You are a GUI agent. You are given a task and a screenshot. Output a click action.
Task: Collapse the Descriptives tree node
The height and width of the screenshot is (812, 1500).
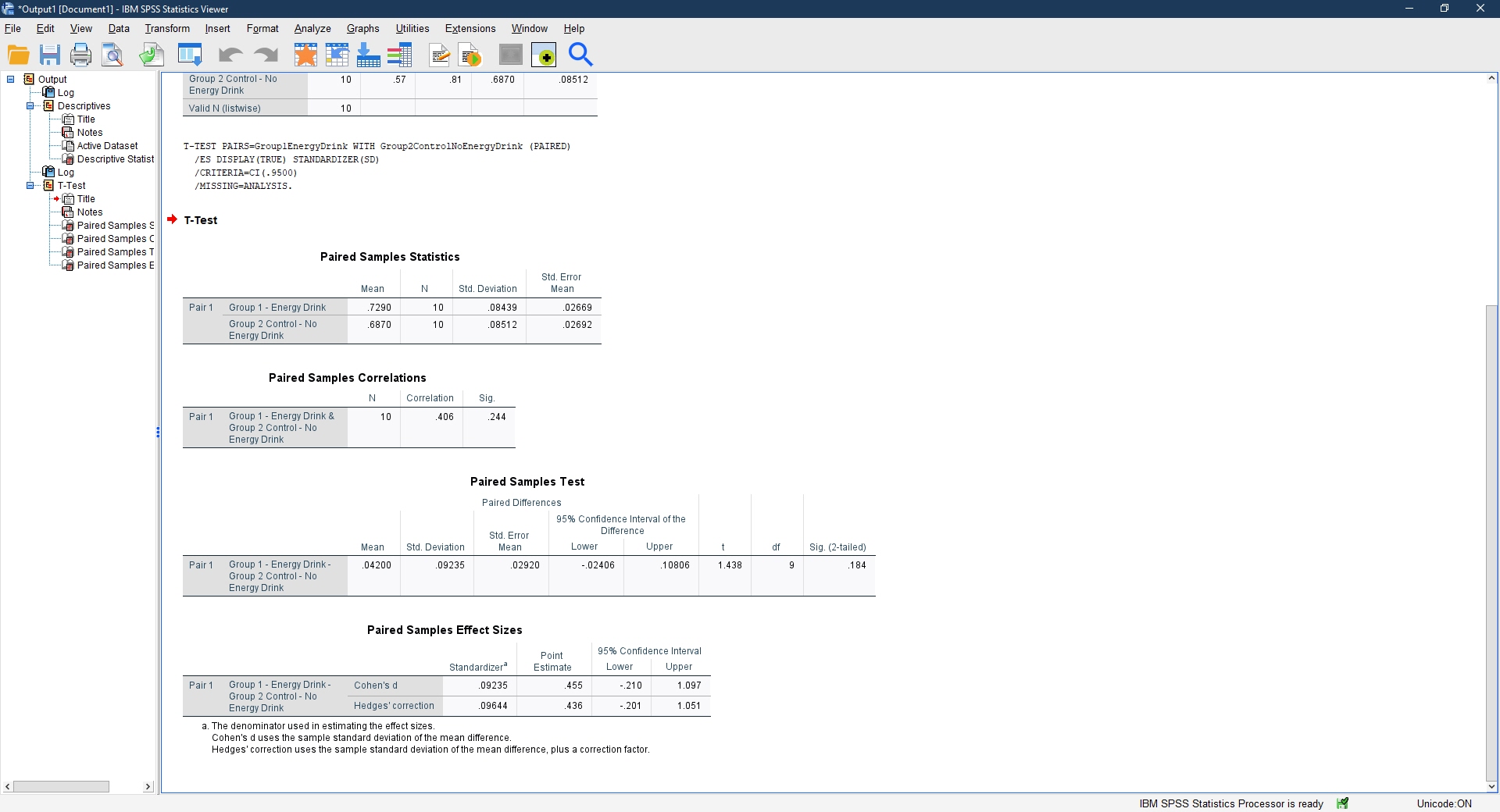point(30,105)
